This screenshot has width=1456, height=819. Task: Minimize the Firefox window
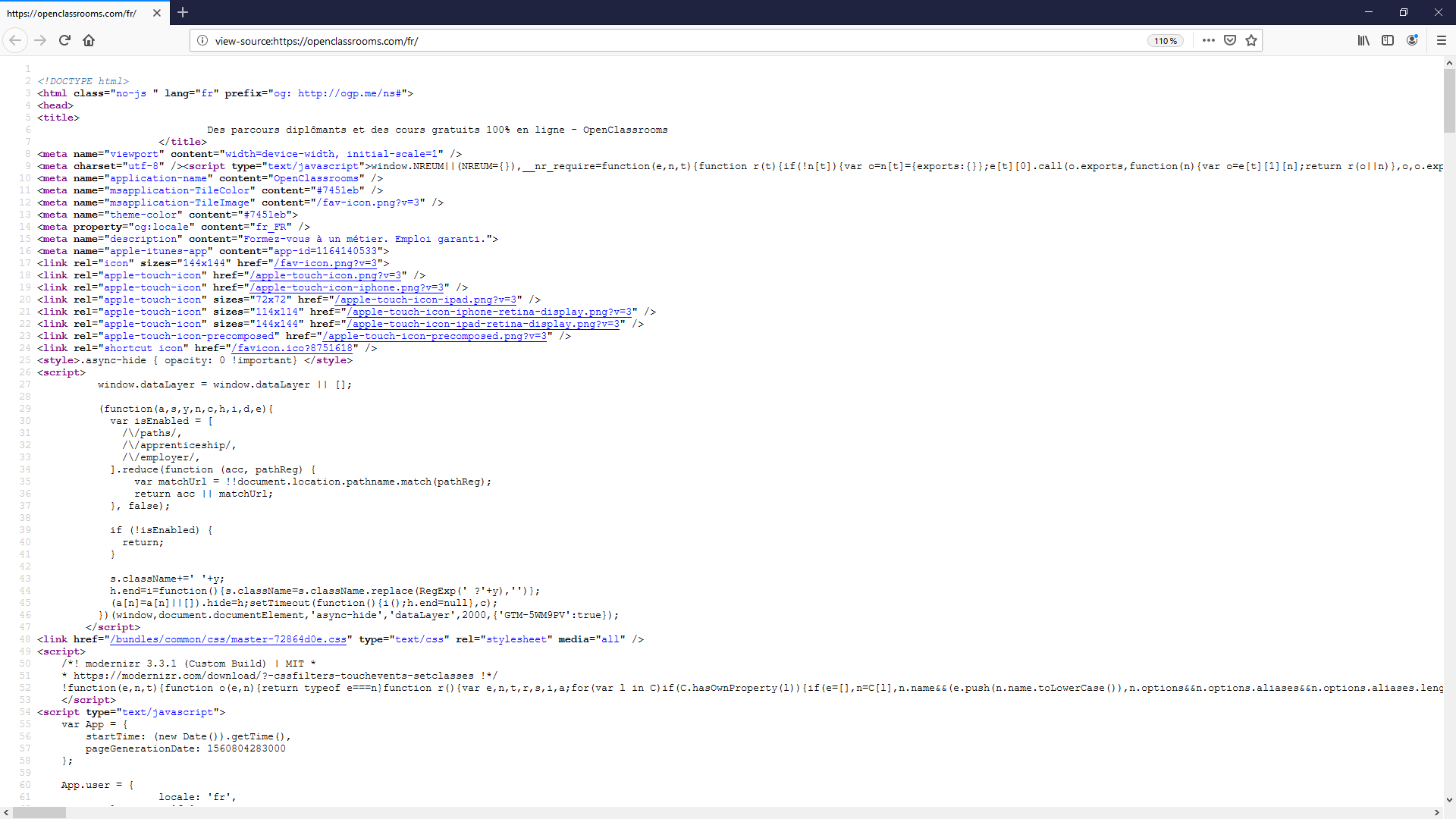coord(1369,12)
